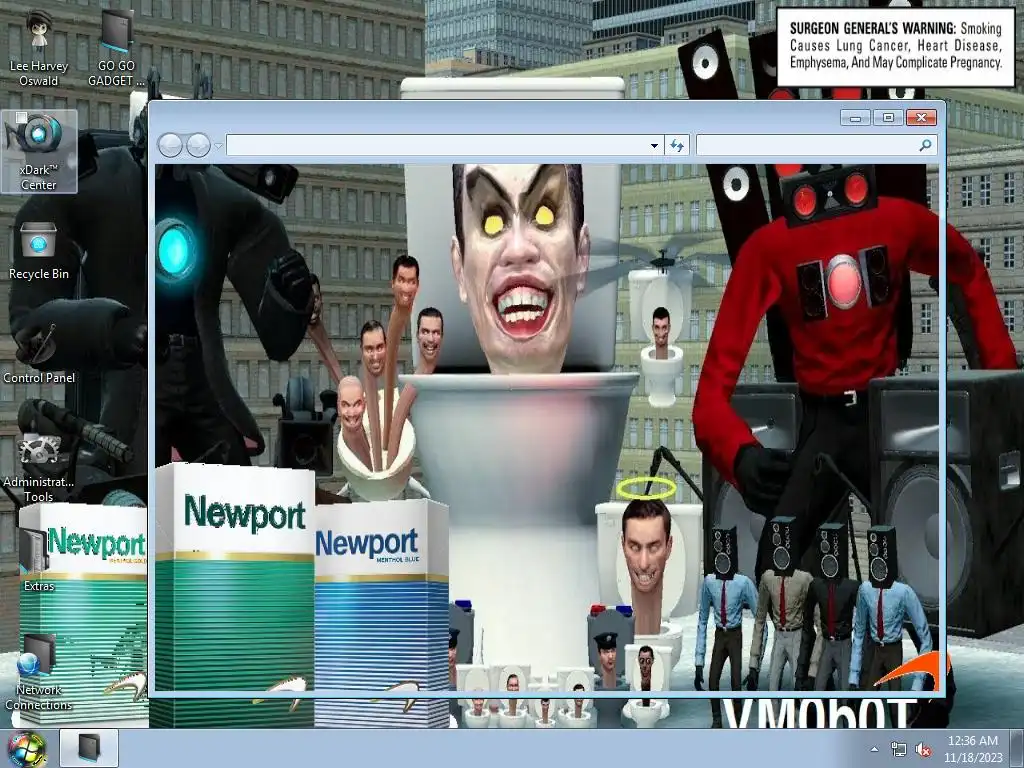Click the muted volume tray icon

pos(923,750)
